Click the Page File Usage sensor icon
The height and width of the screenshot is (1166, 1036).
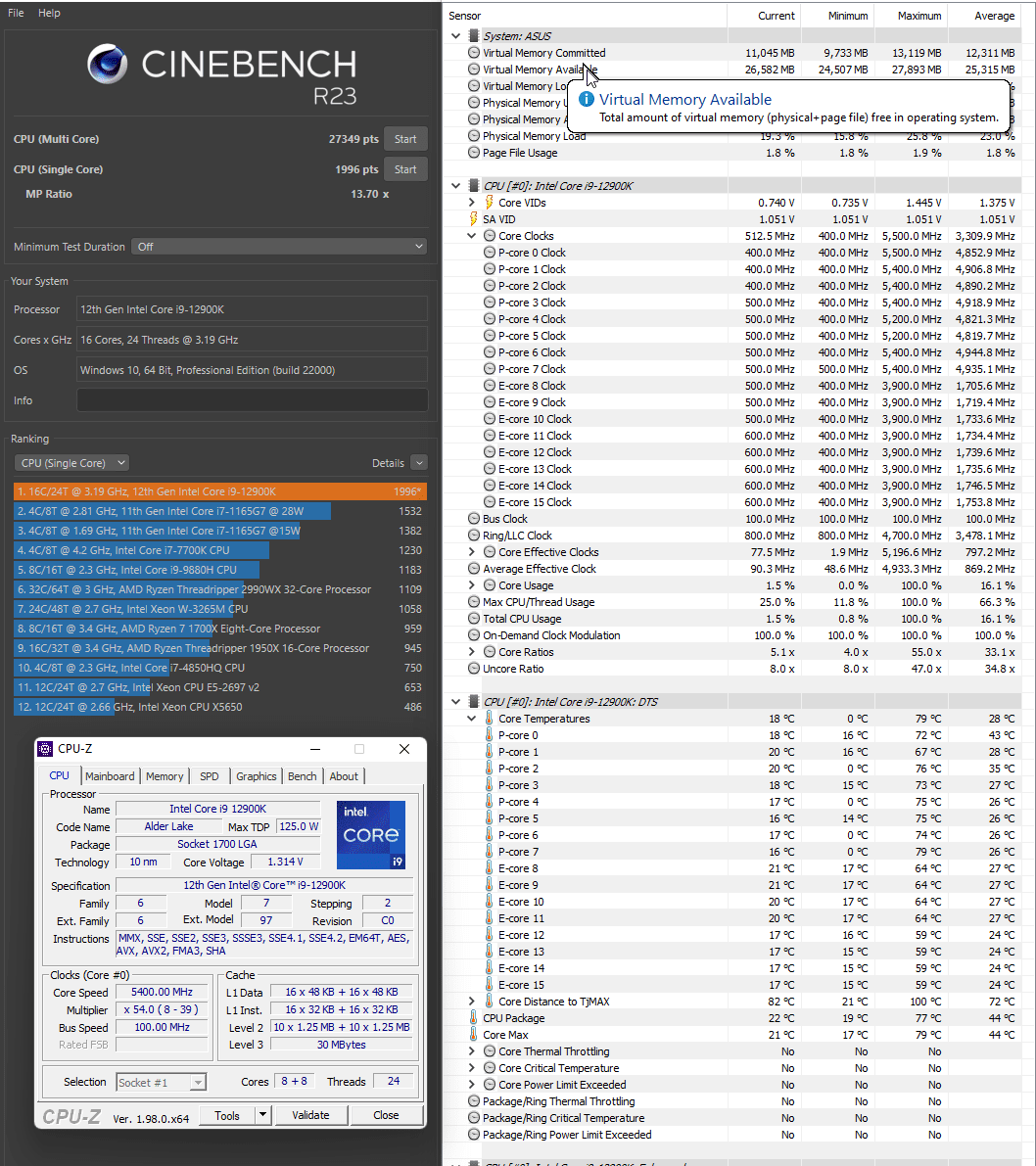tap(474, 153)
